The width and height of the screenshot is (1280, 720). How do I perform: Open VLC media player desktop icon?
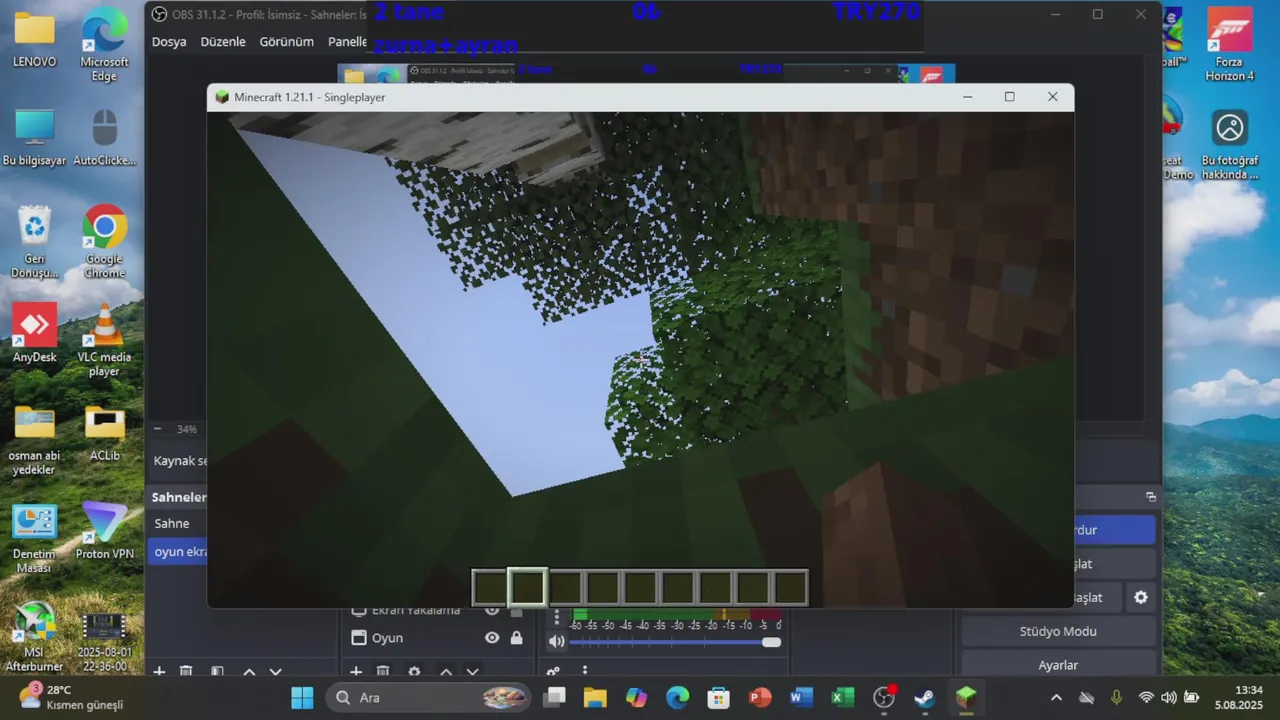[x=105, y=341]
